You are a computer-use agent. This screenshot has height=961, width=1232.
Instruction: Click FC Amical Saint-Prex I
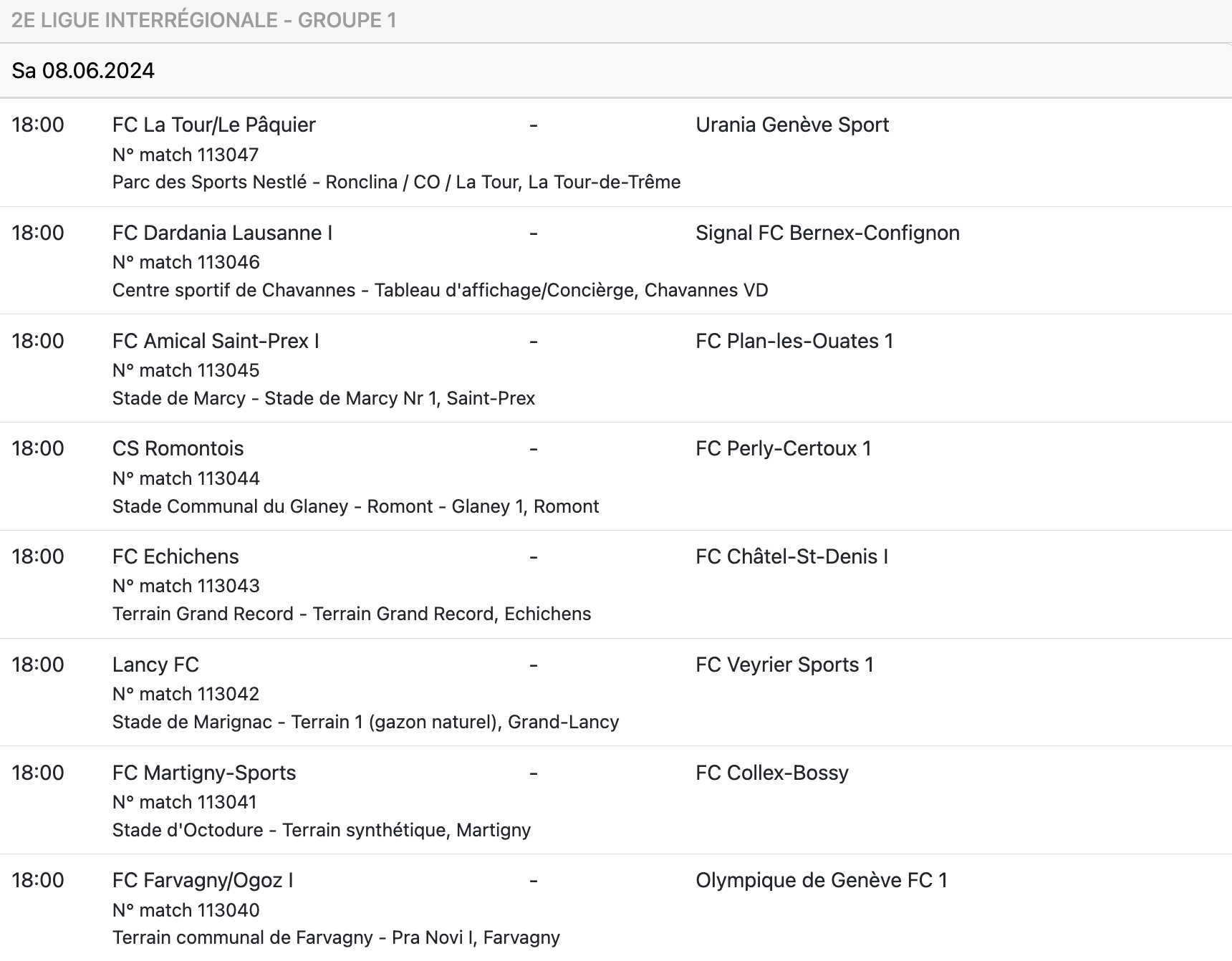click(216, 341)
